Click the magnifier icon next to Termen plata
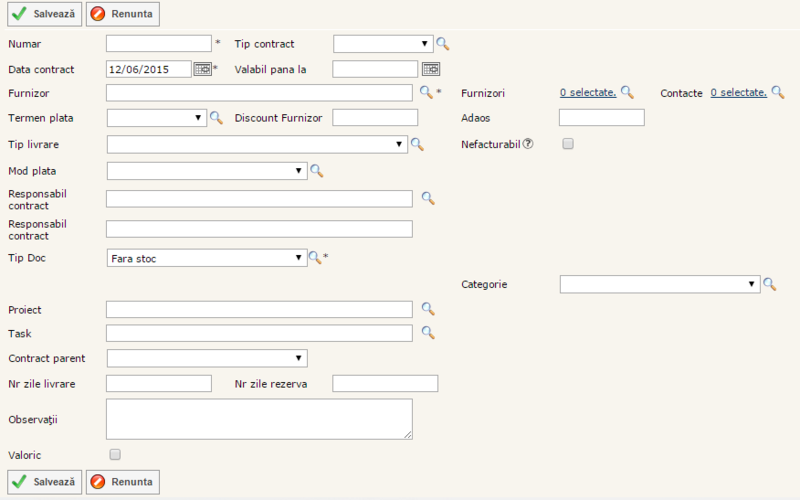 [215, 118]
